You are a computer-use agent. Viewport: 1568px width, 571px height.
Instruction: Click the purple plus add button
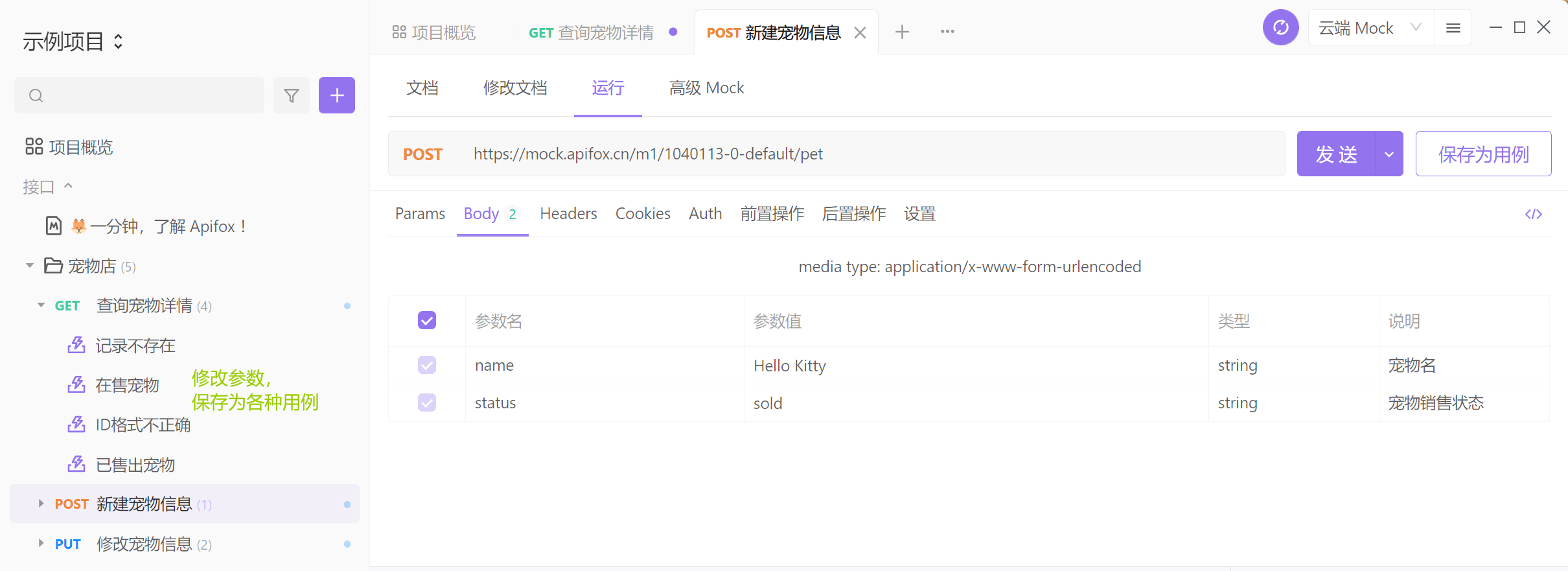point(337,96)
